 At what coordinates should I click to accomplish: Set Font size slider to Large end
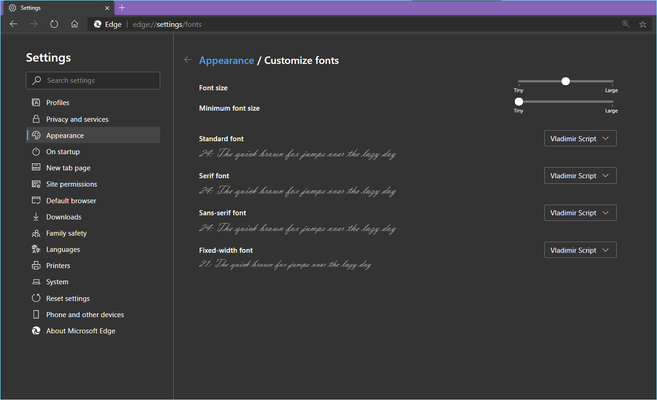[x=613, y=81]
